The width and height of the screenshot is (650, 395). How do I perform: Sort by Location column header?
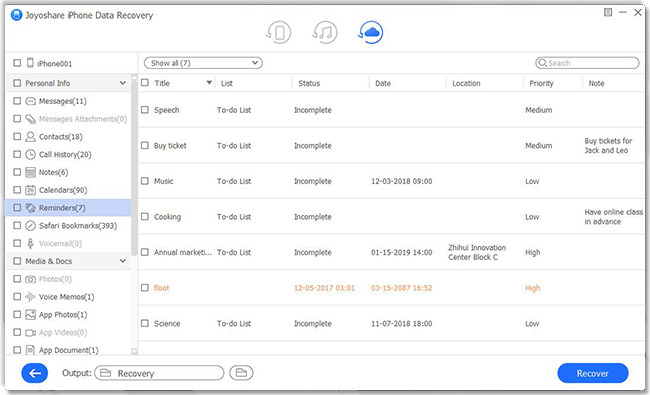[466, 83]
